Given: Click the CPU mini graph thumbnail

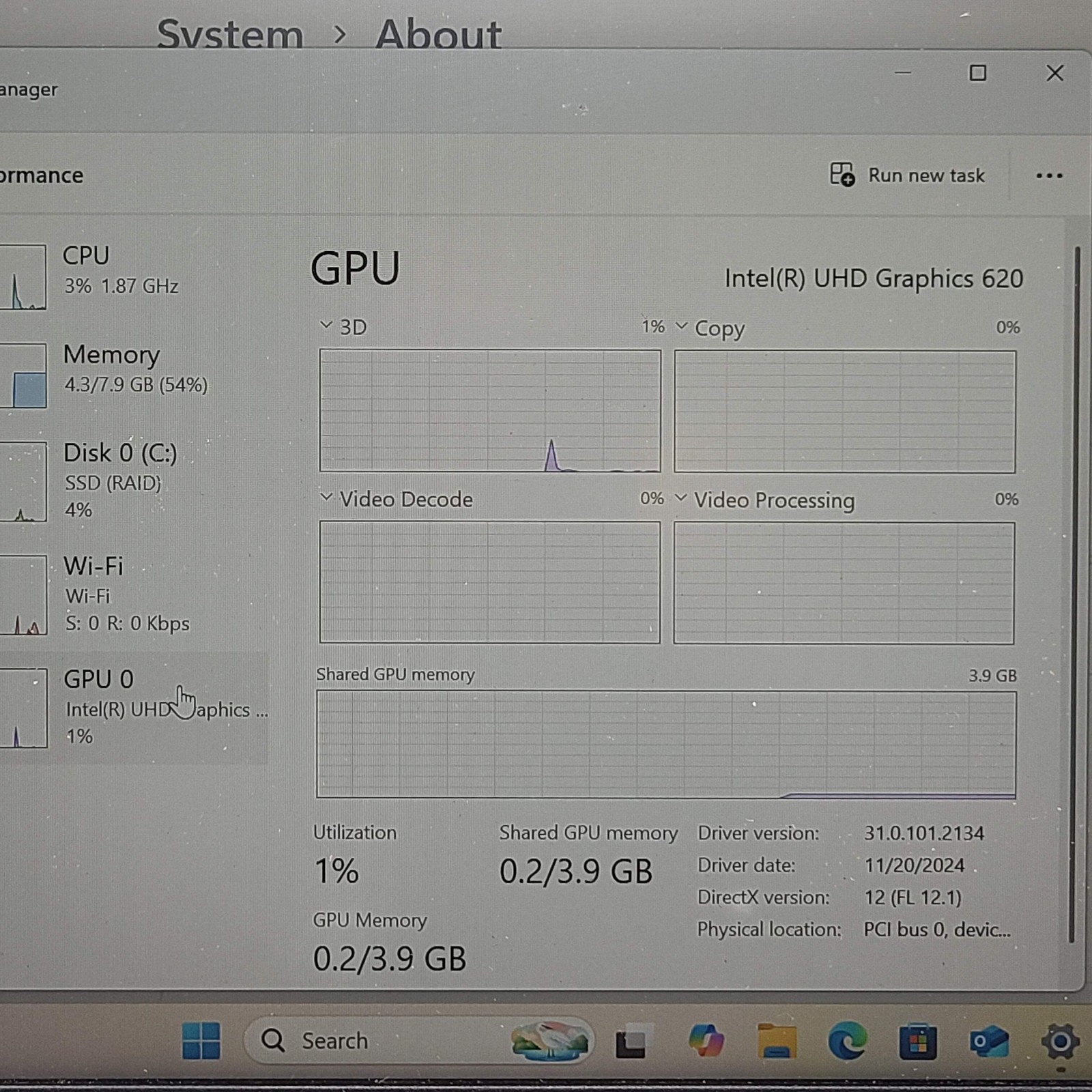Looking at the screenshot, I should 23,277.
